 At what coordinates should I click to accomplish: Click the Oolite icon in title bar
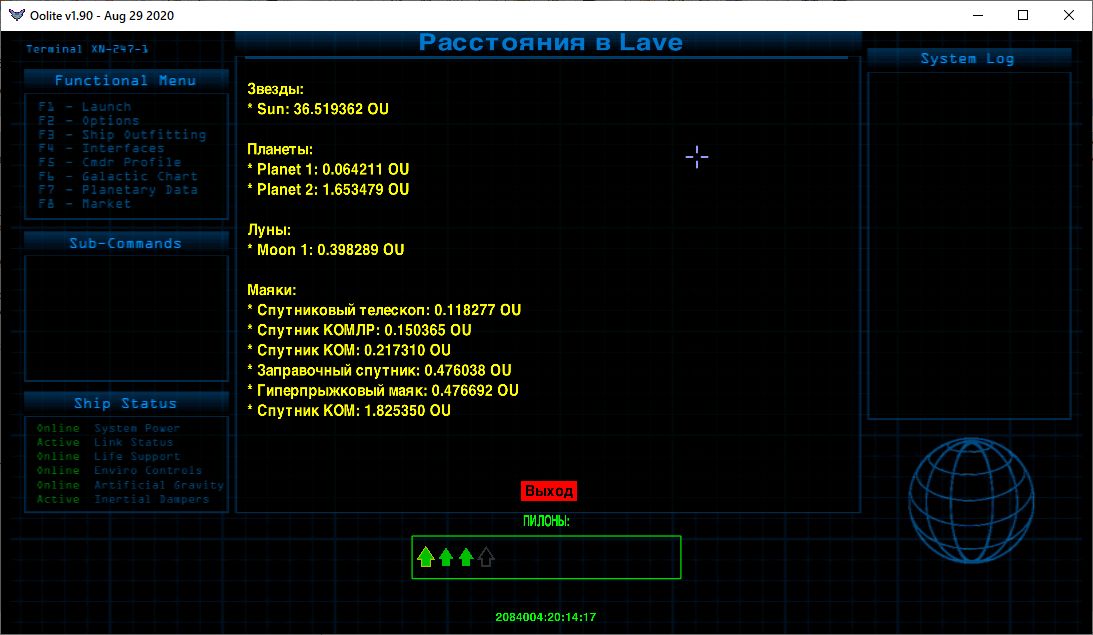tap(15, 15)
